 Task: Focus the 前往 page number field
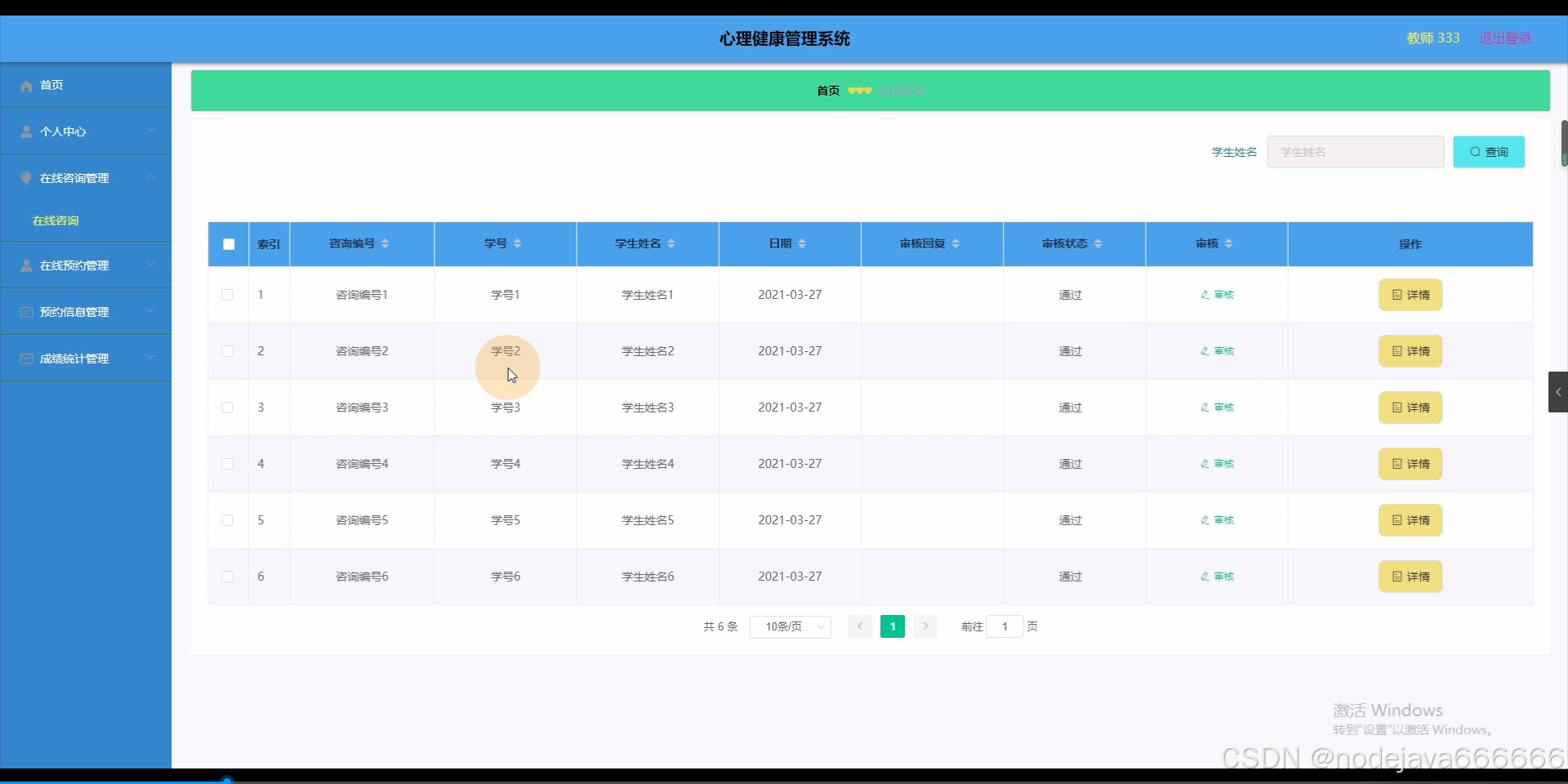pyautogui.click(x=1004, y=626)
